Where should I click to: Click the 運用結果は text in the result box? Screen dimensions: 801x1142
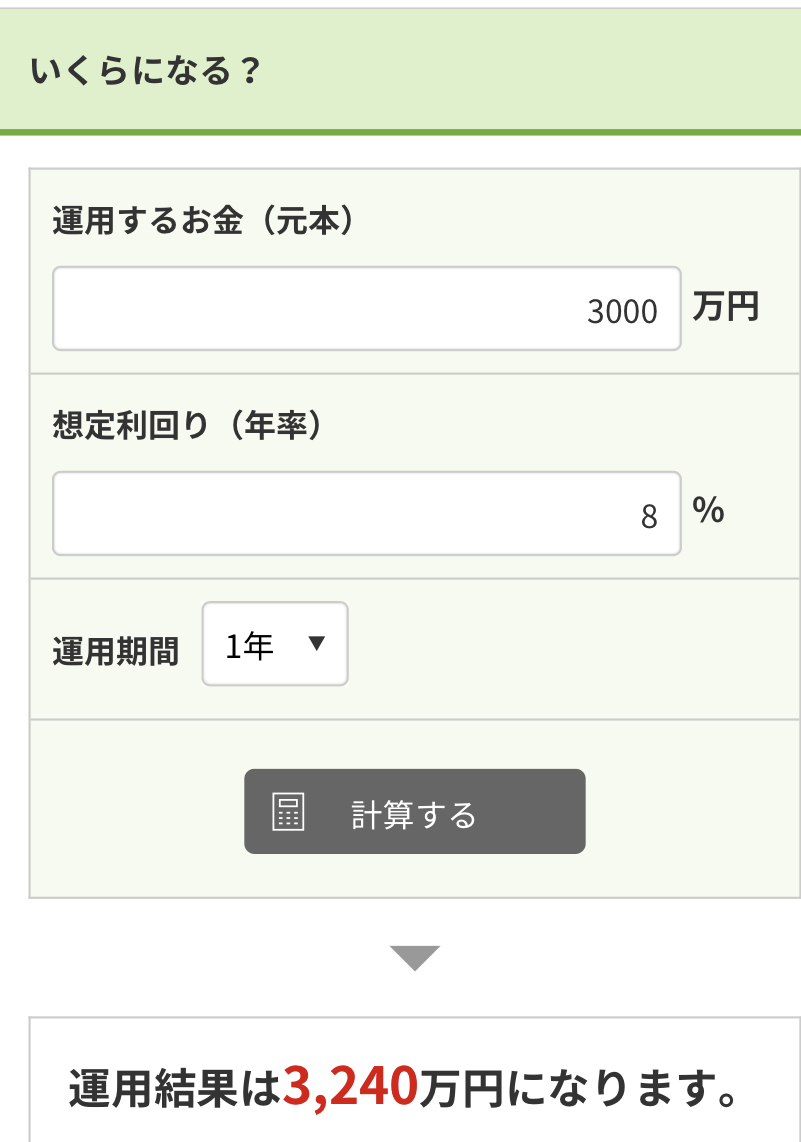175,1090
